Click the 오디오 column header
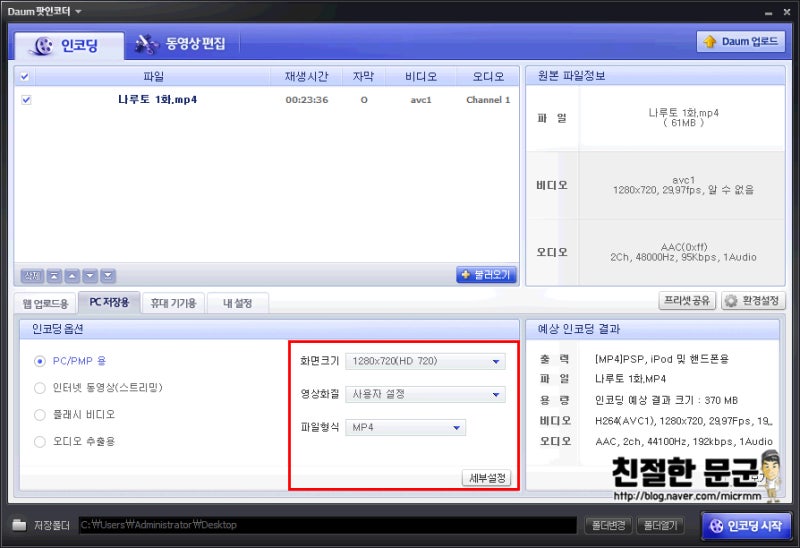800x548 pixels. click(488, 77)
